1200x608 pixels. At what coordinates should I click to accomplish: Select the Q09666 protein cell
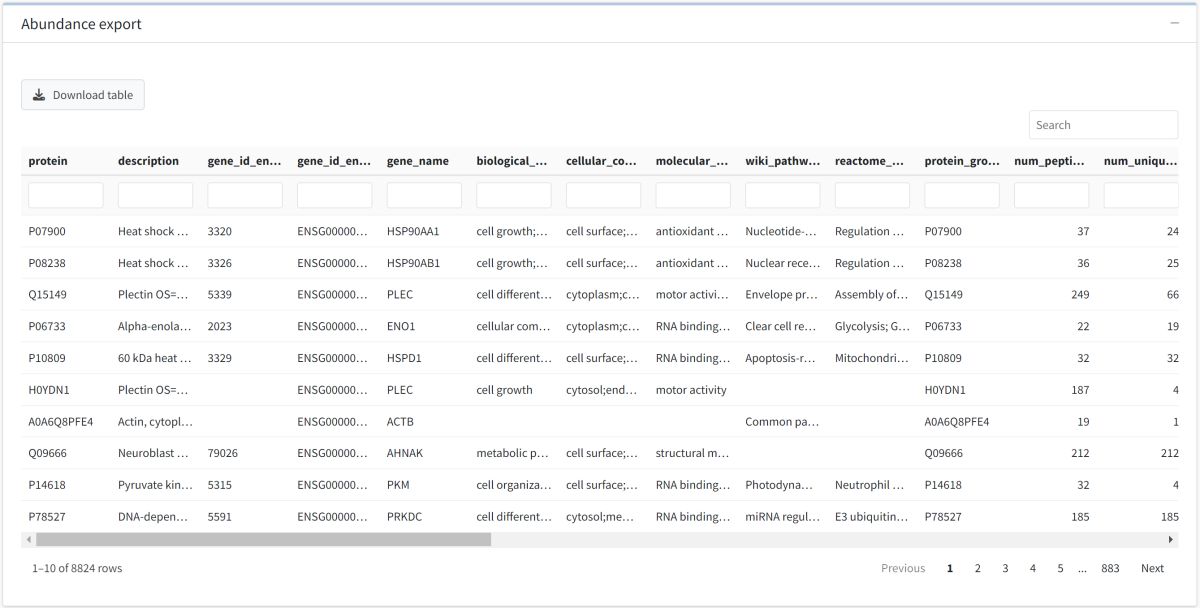(46, 453)
